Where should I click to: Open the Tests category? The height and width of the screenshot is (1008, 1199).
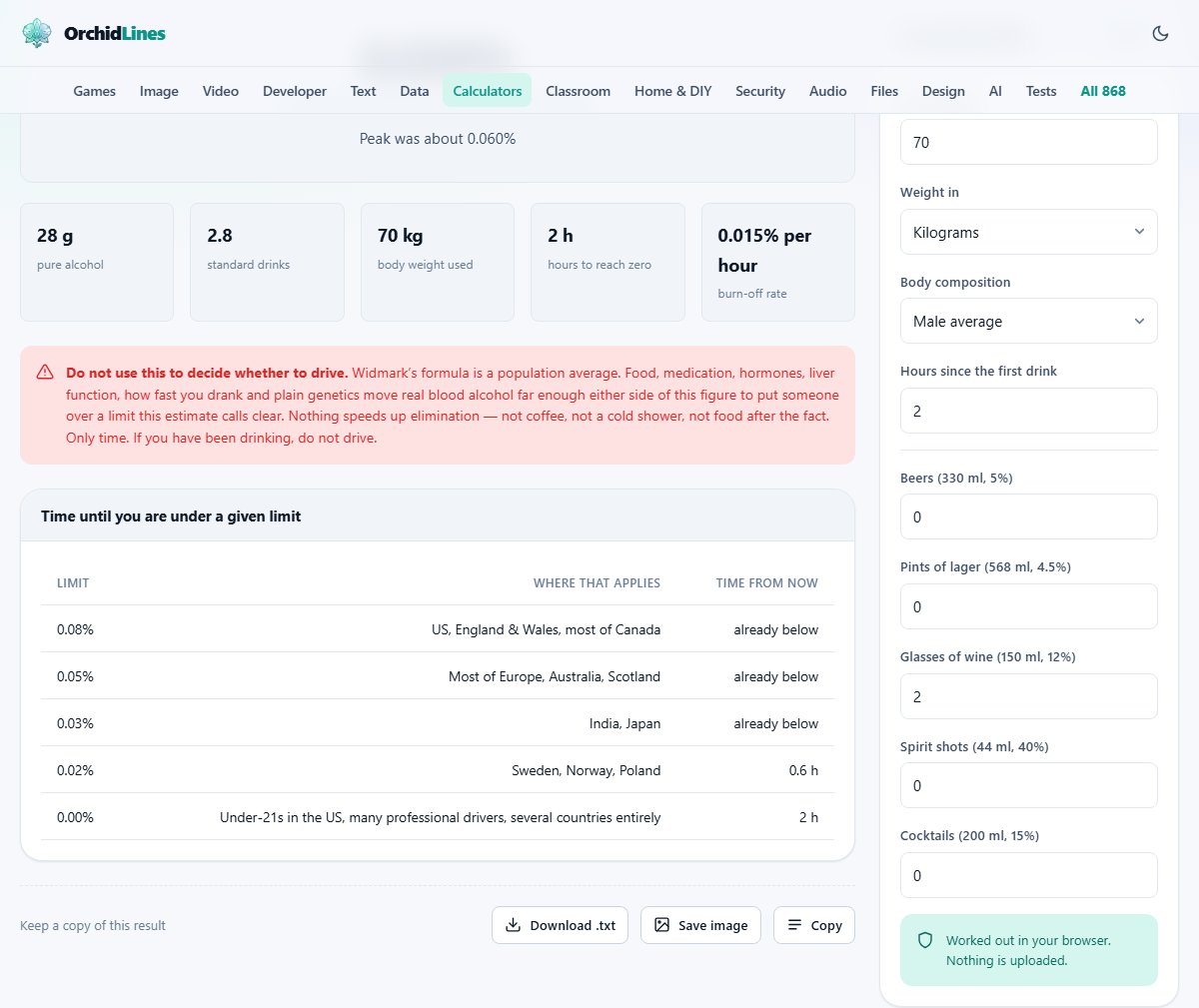[x=1041, y=91]
